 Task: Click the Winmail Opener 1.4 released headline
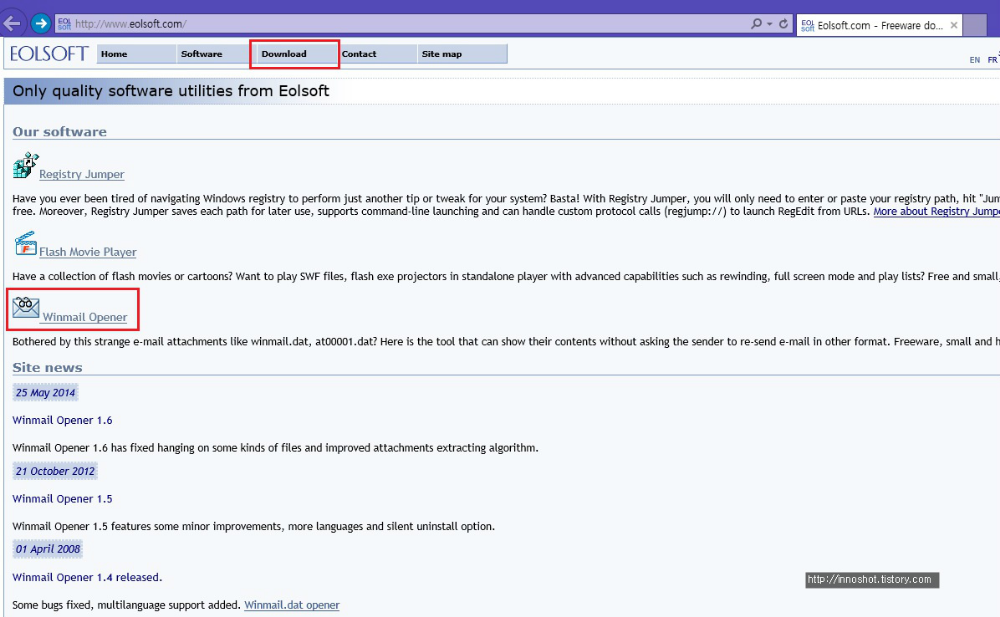point(87,577)
